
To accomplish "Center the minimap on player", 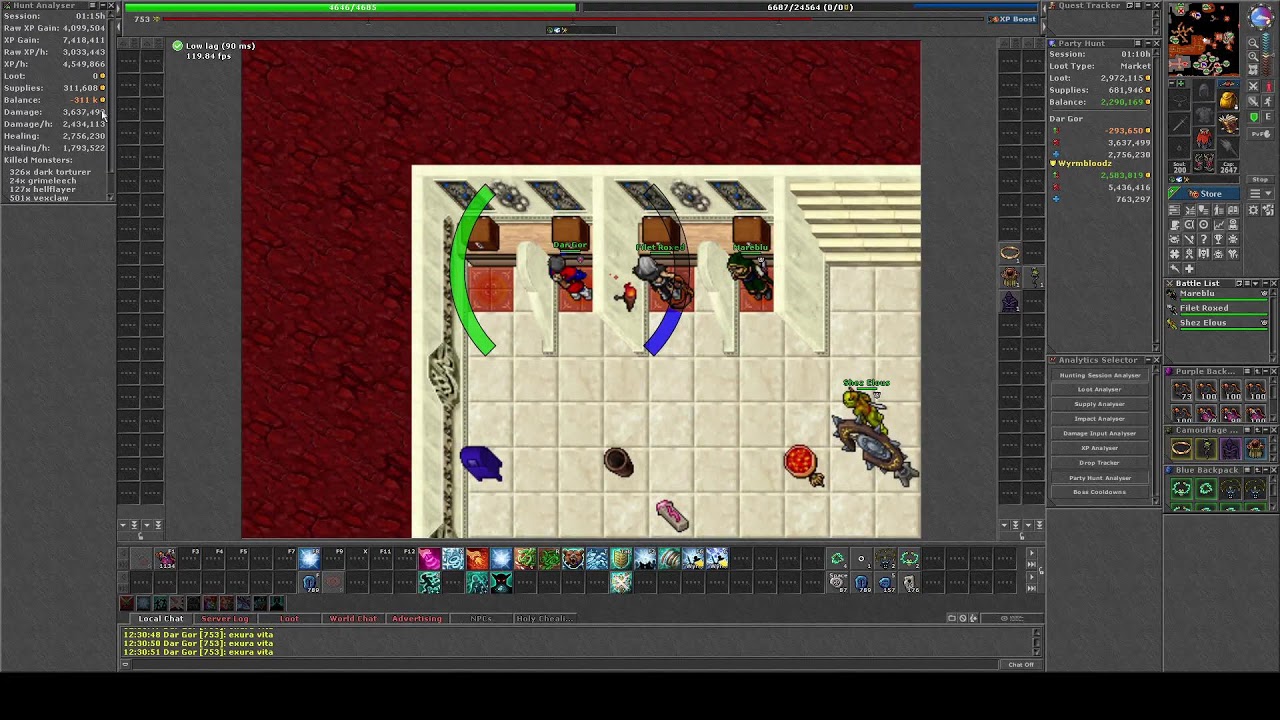I will click(1253, 70).
